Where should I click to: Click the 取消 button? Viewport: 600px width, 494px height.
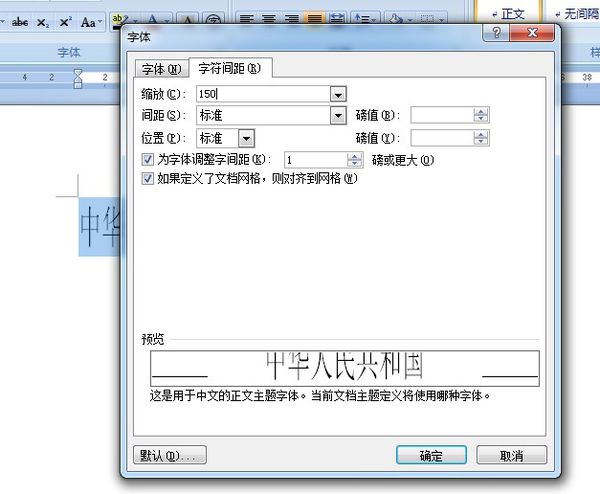pyautogui.click(x=512, y=455)
